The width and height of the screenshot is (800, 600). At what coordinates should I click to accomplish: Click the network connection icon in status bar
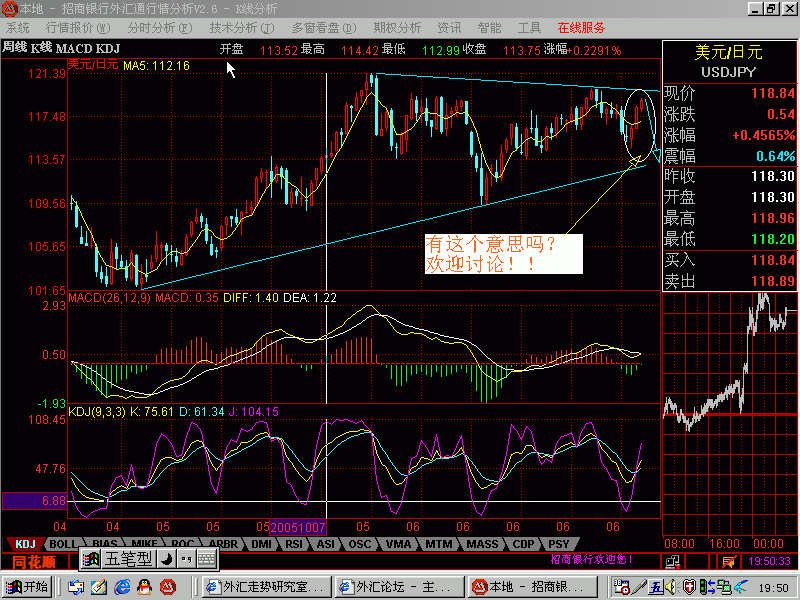tap(672, 562)
